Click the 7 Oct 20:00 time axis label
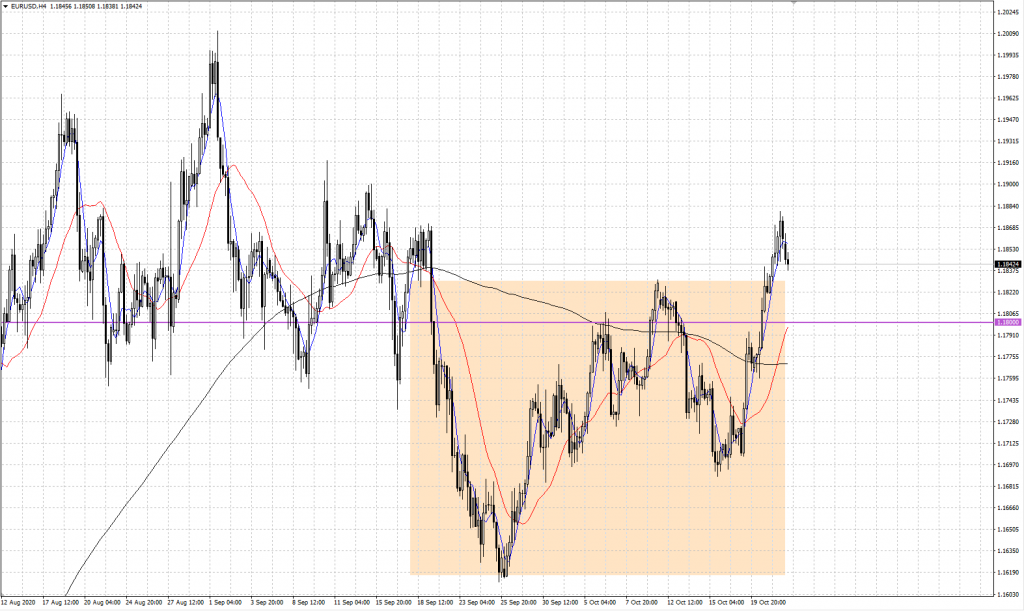Image resolution: width=1024 pixels, height=611 pixels. (x=643, y=603)
